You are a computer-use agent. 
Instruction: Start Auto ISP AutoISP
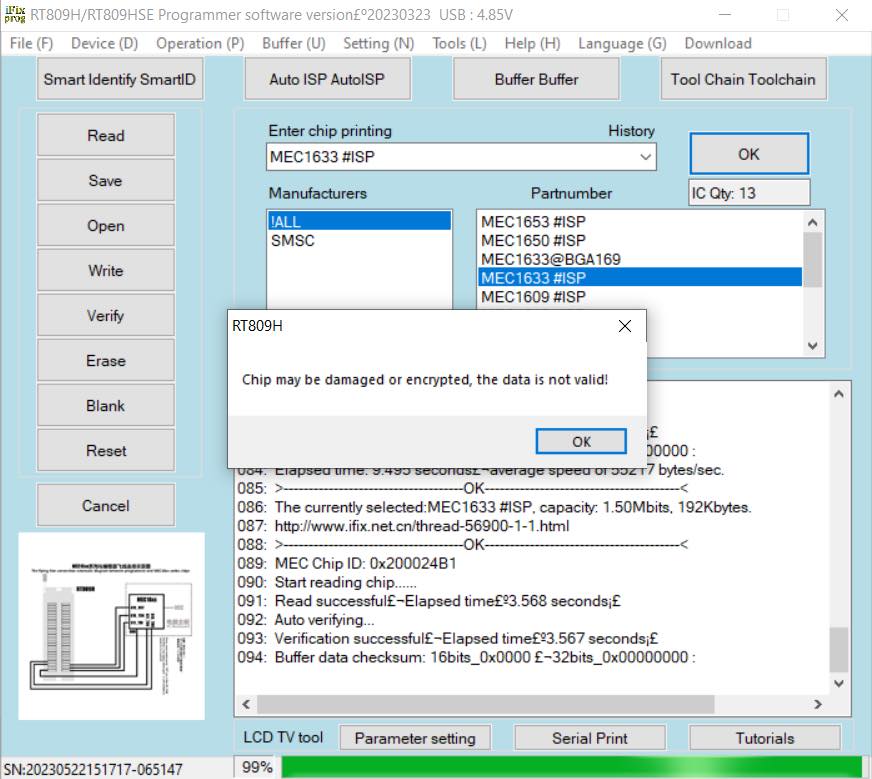tap(326, 80)
